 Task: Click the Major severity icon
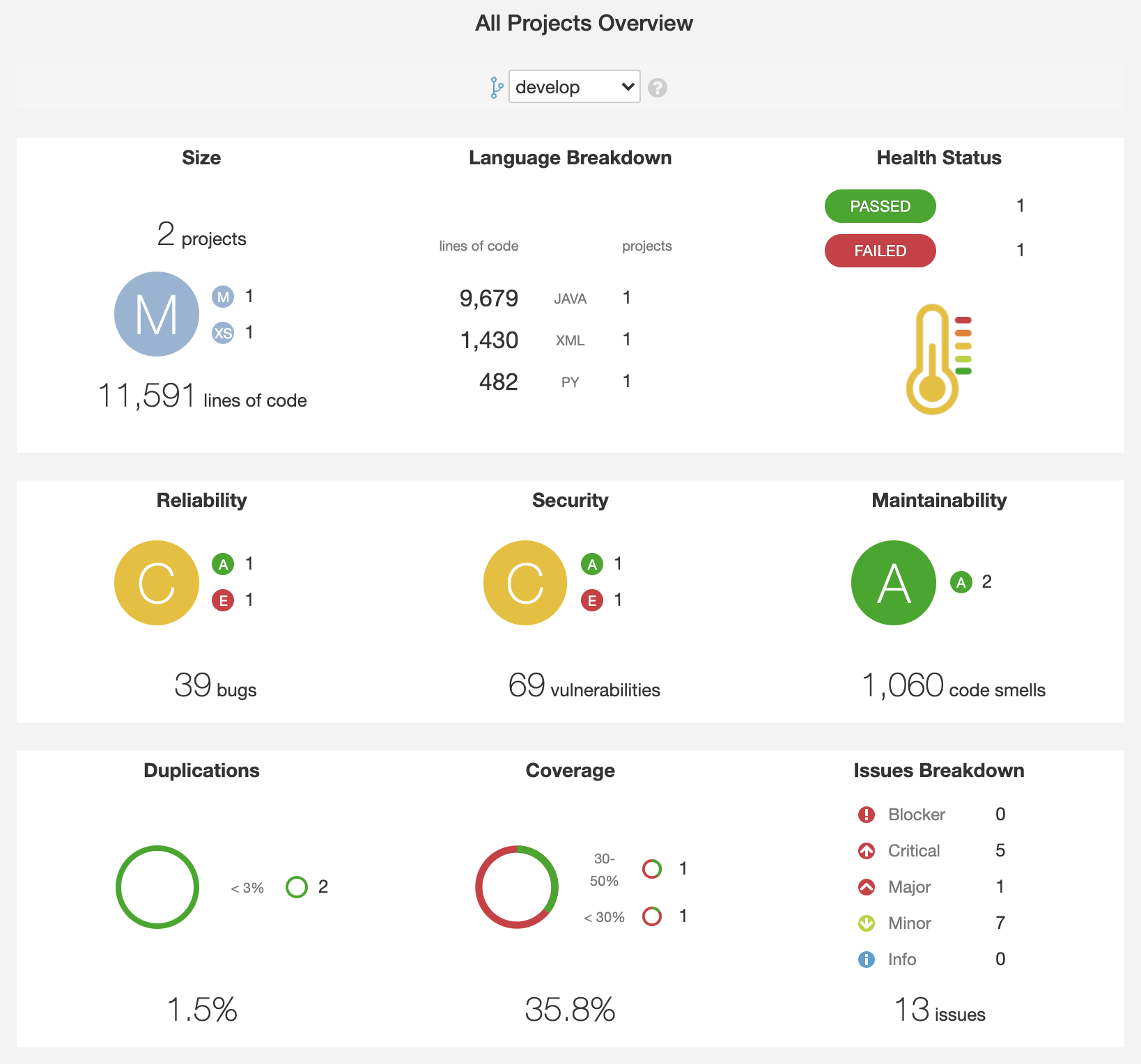[867, 887]
